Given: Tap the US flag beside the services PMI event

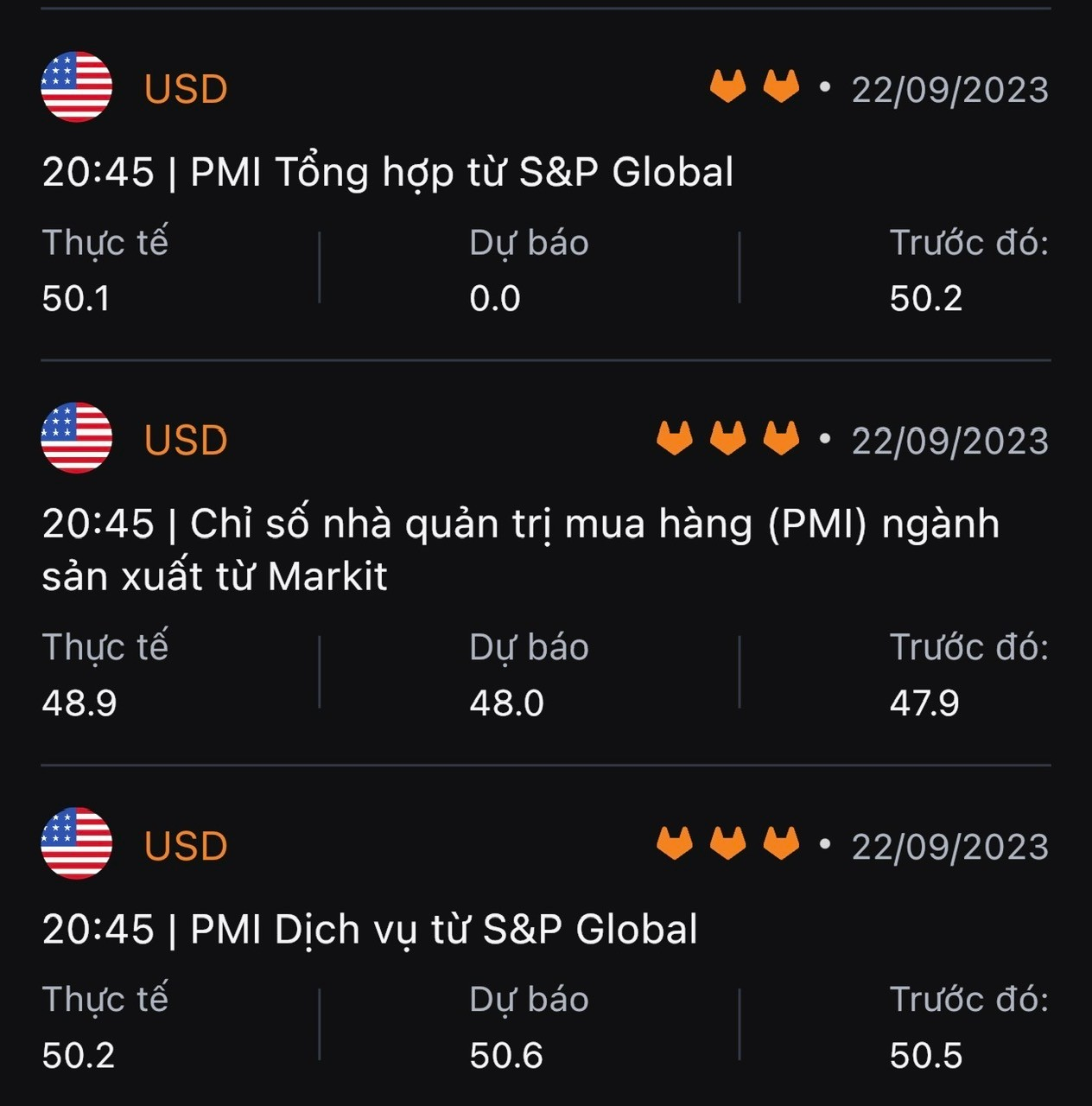Looking at the screenshot, I should point(77,843).
